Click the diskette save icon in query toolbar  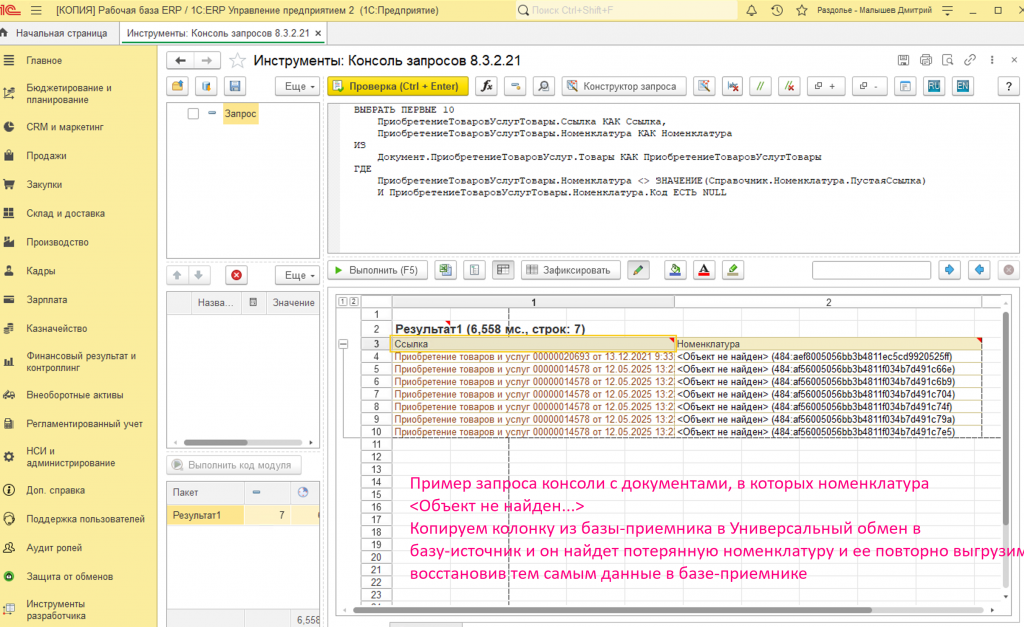(235, 86)
